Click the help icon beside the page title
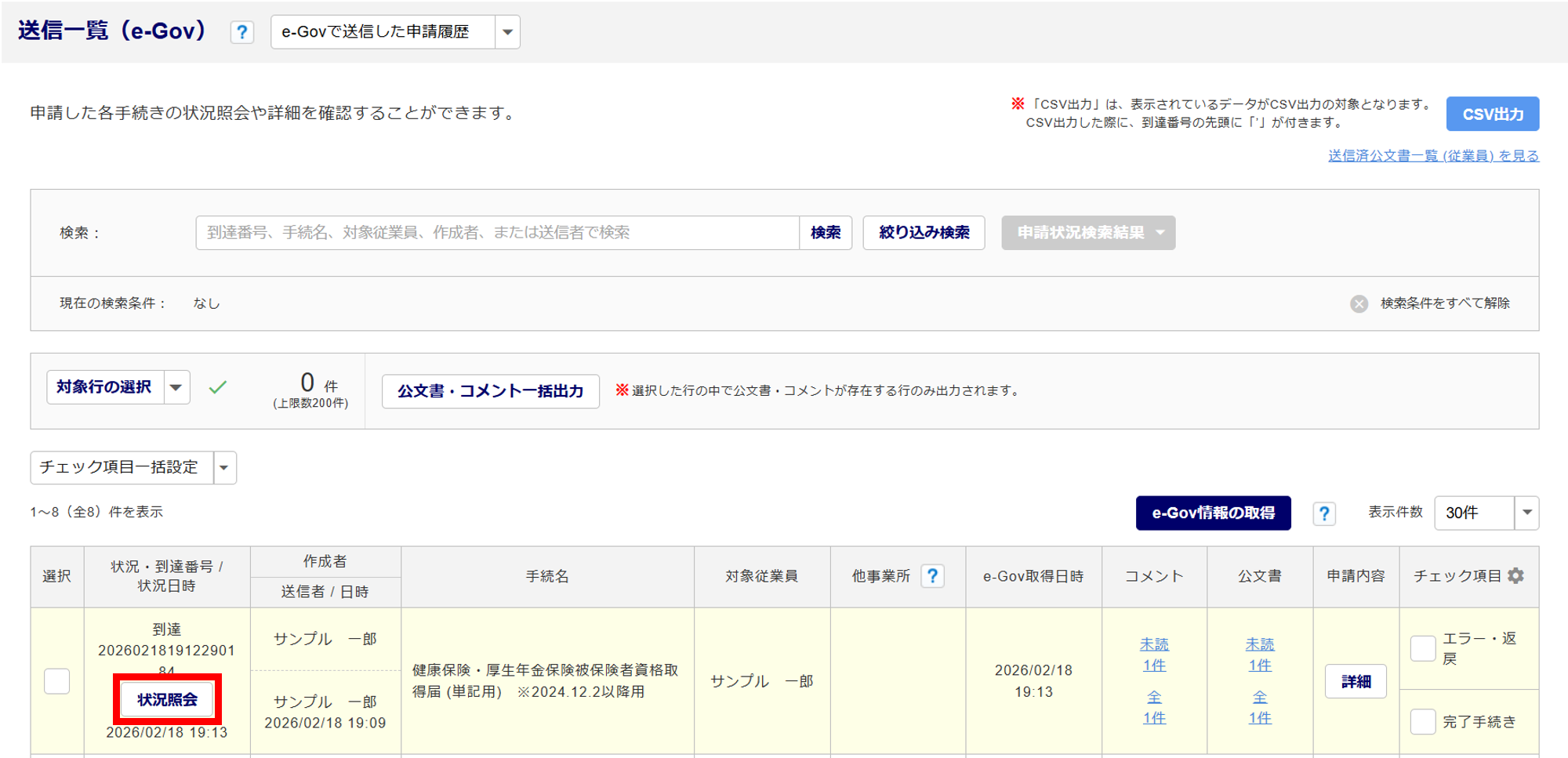 241,32
